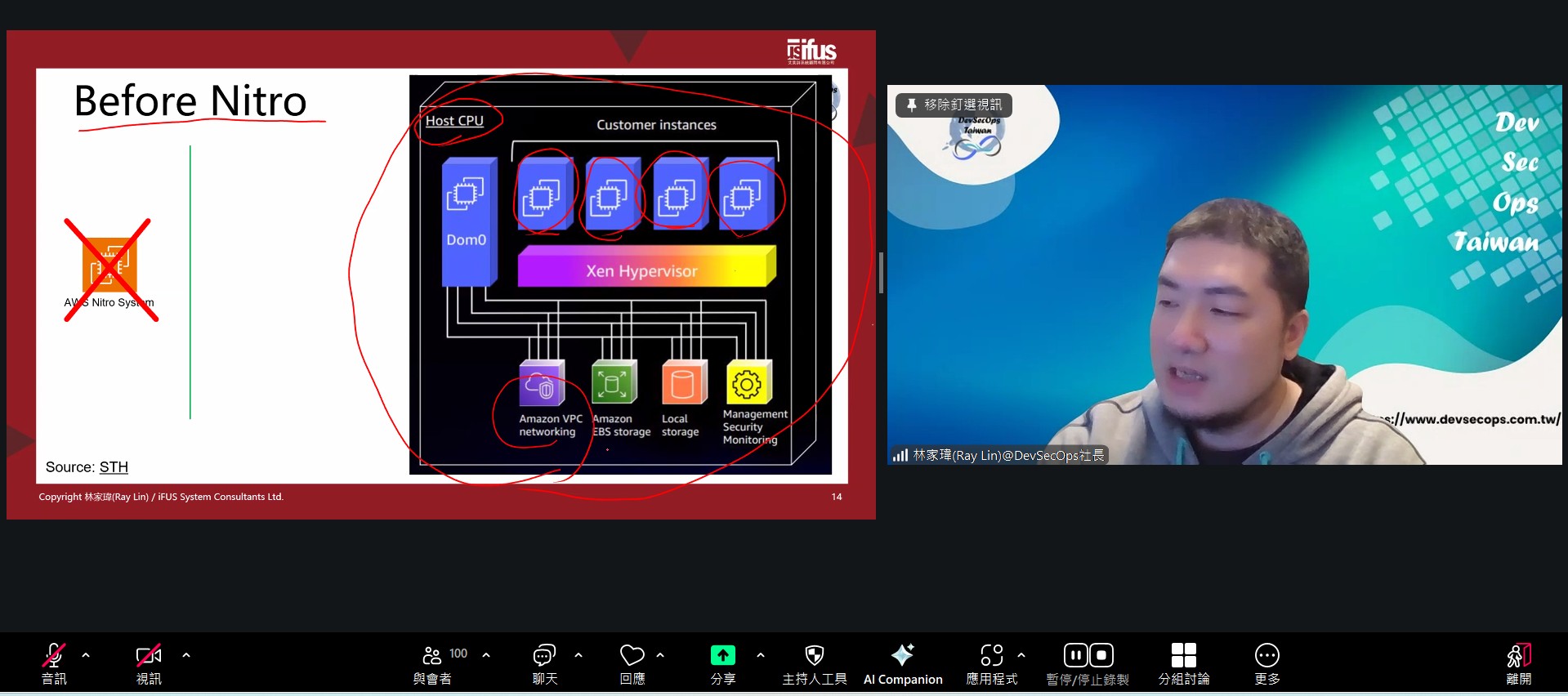Expand video options arrow
The image size is (1568, 696).
pyautogui.click(x=186, y=655)
